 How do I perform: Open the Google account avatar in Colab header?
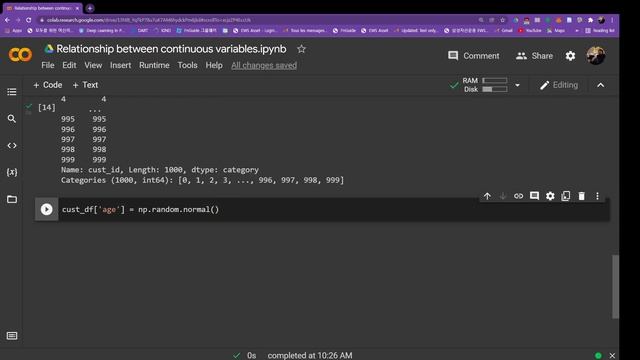596,56
